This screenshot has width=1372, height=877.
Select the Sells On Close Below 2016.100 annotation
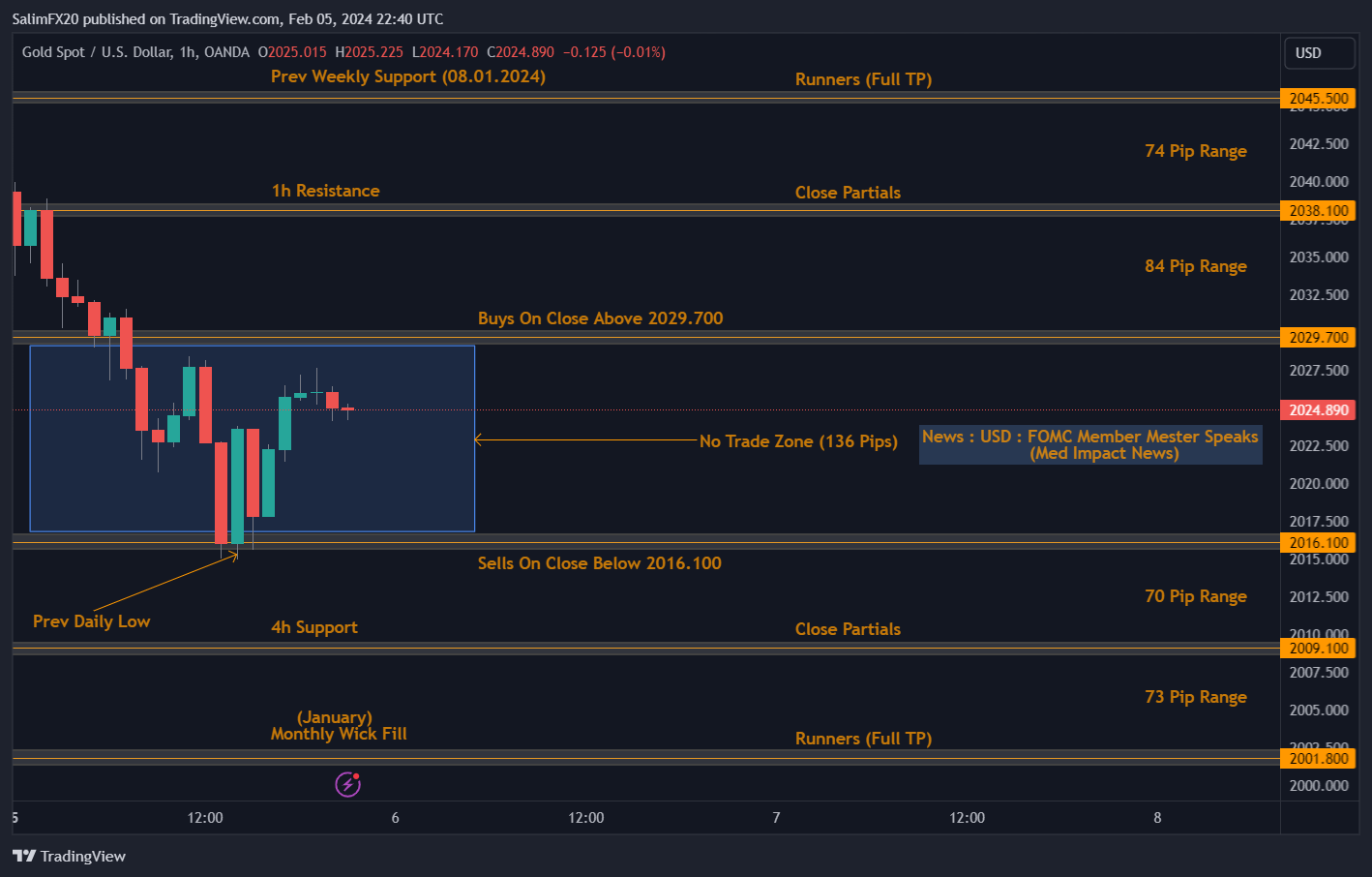point(599,562)
